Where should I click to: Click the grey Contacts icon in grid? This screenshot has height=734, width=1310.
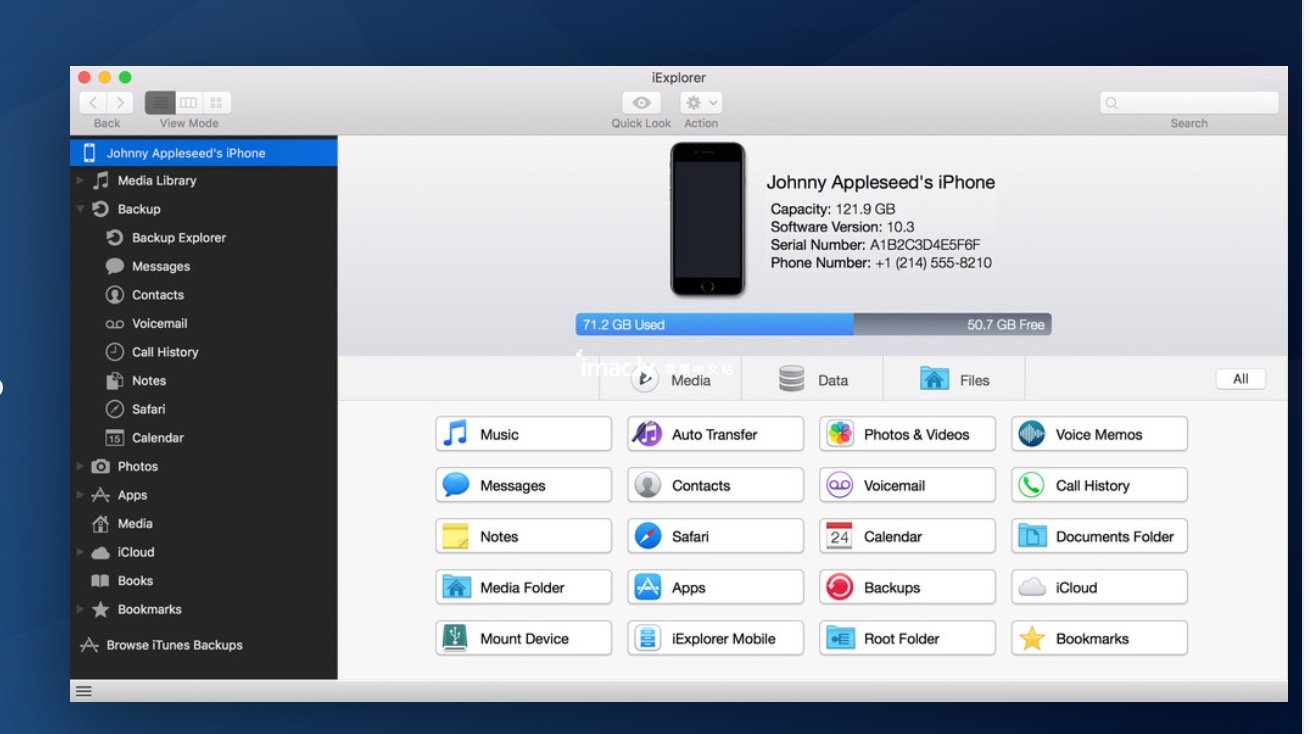pyautogui.click(x=648, y=486)
